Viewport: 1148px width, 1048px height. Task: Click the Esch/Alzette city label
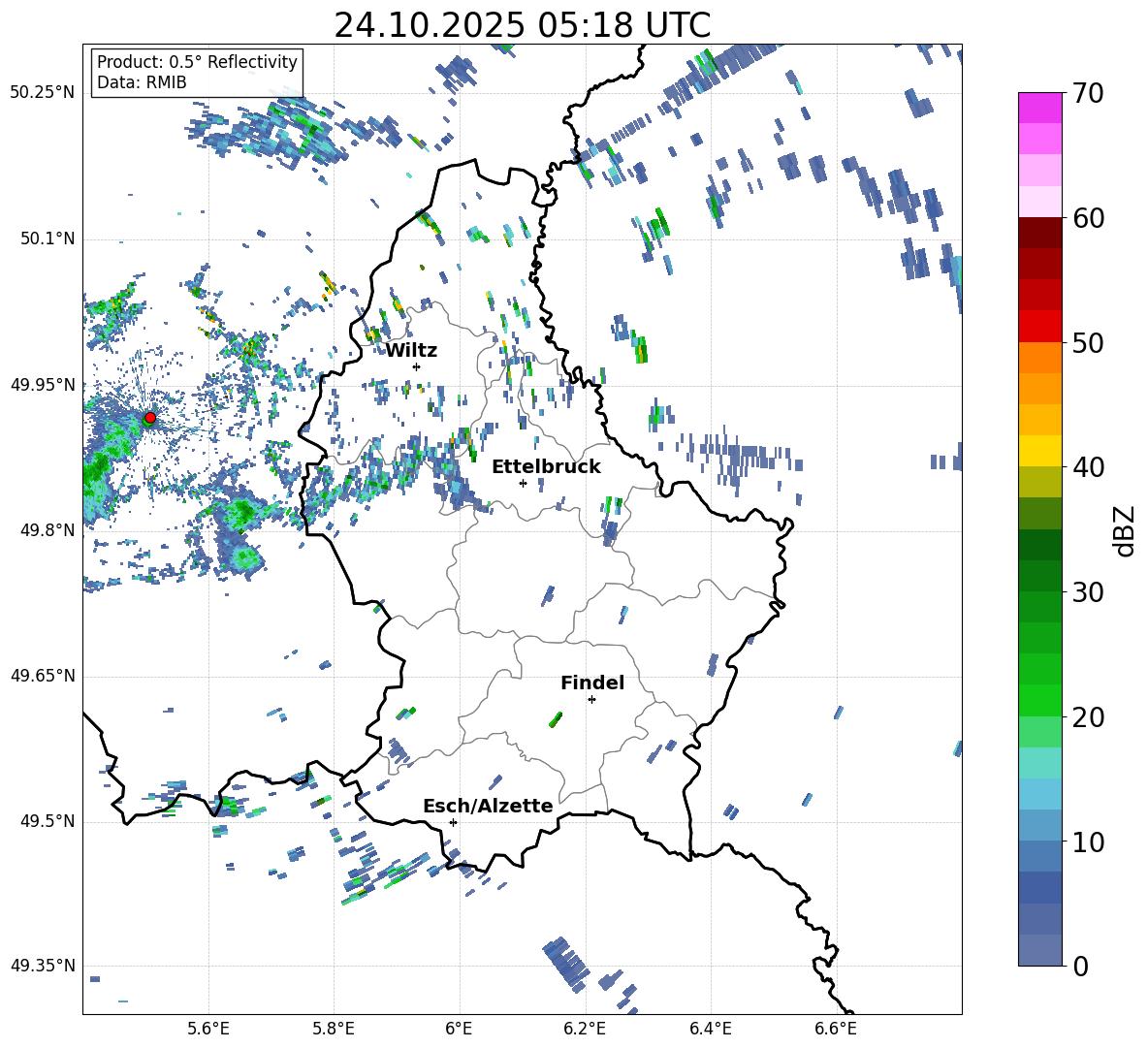pyautogui.click(x=489, y=806)
